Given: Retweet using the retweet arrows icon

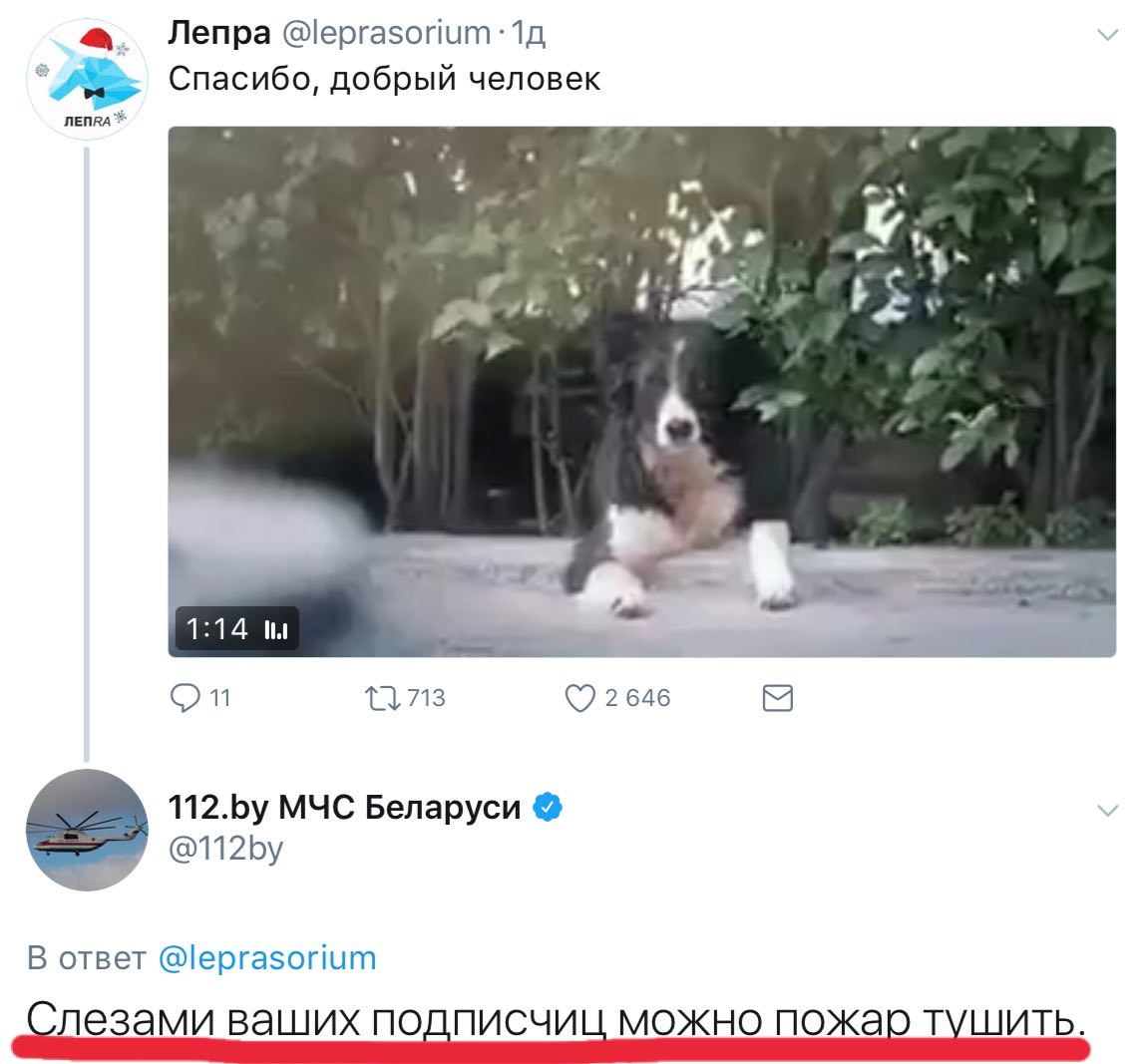Looking at the screenshot, I should 383,698.
